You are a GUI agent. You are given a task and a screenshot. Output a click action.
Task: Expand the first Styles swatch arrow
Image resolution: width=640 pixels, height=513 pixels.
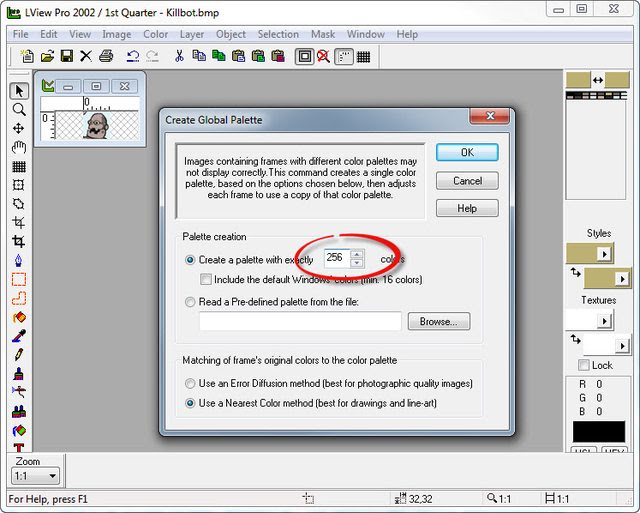(604, 254)
